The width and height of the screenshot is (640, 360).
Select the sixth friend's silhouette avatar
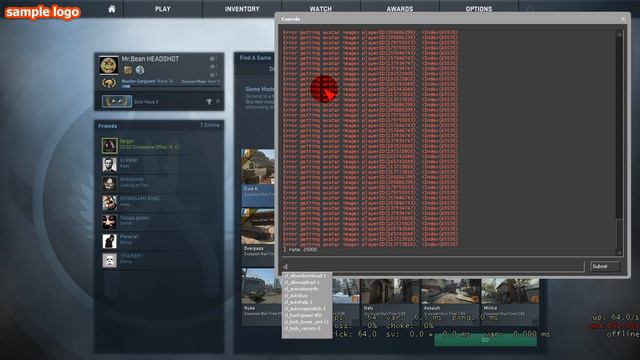tap(109, 241)
